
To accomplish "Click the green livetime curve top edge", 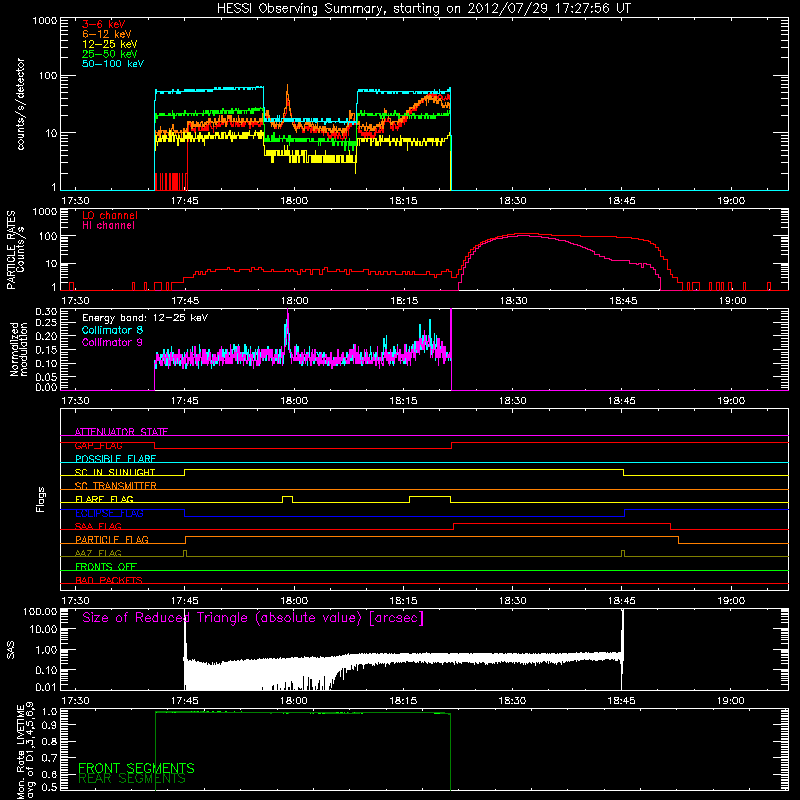I will 303,713.
